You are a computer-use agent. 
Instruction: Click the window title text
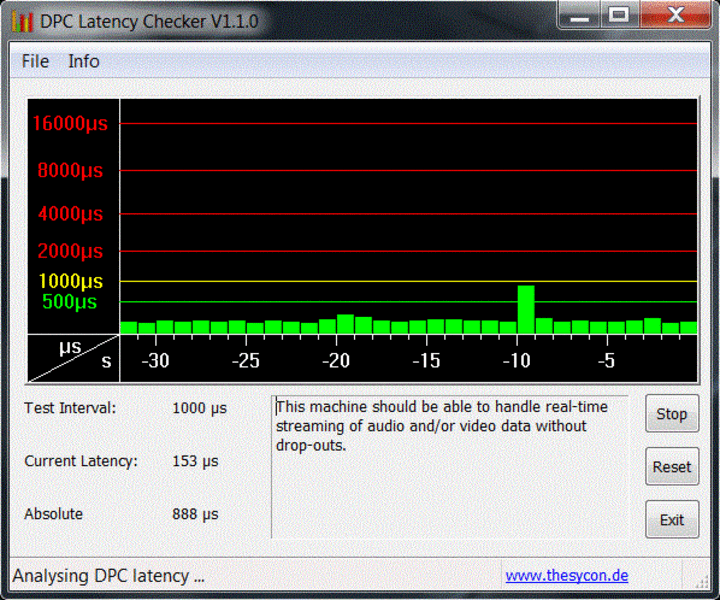pyautogui.click(x=149, y=21)
